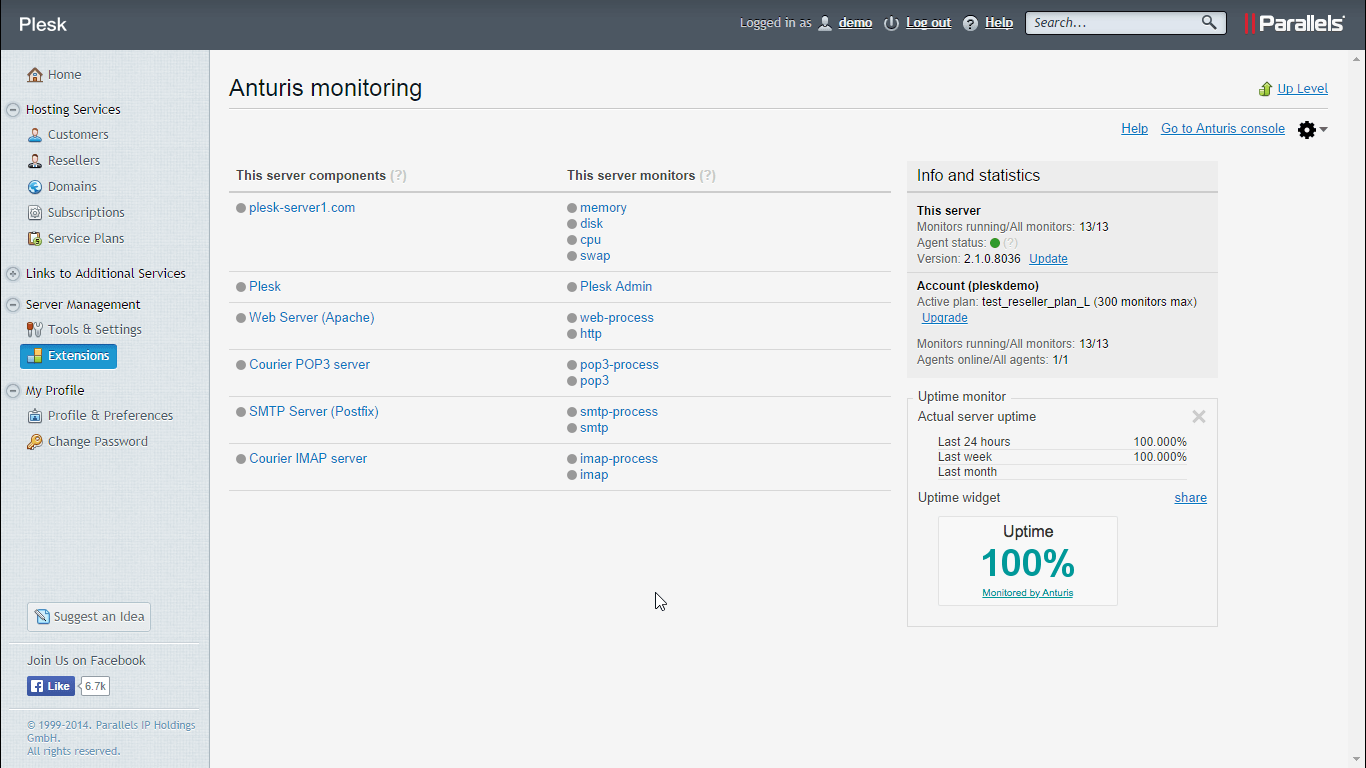Screen dimensions: 1366x768
Task: Click the Facebook Like button
Action: (x=51, y=686)
